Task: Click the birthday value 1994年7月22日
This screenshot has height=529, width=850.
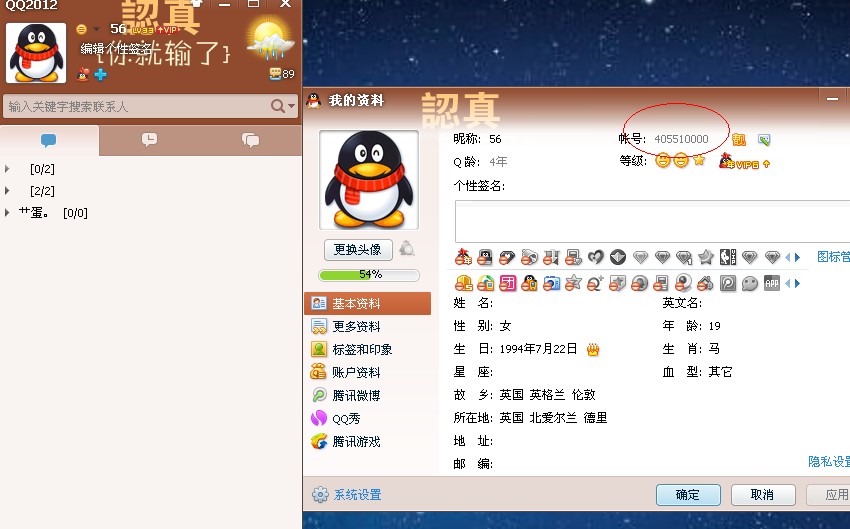Action: tap(538, 349)
